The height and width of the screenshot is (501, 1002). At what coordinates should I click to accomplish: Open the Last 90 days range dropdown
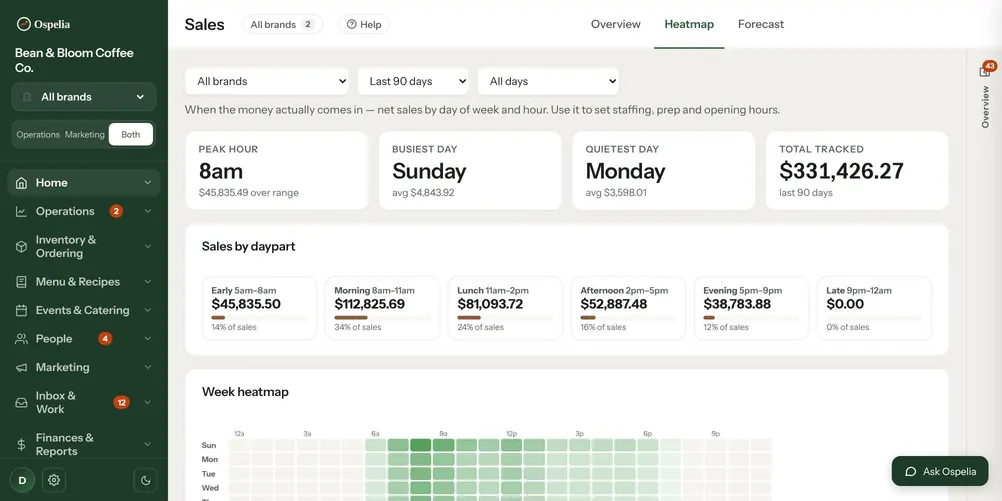(413, 81)
